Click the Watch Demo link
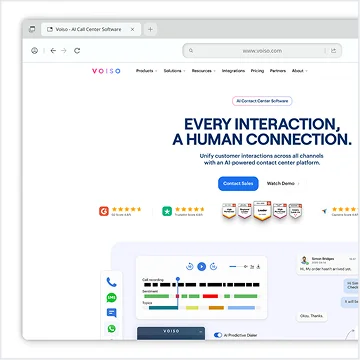 [x=283, y=184]
